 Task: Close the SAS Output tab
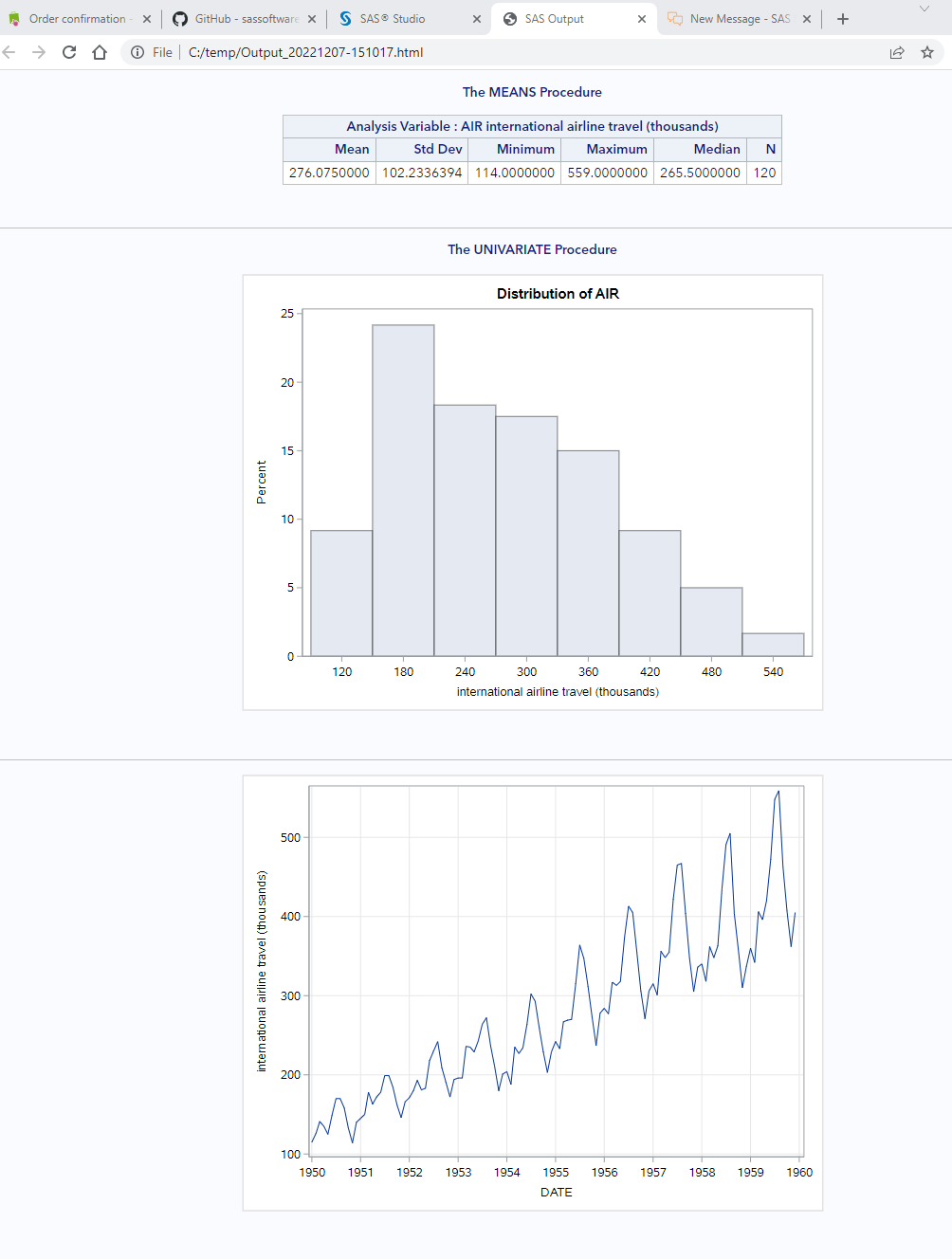[642, 19]
